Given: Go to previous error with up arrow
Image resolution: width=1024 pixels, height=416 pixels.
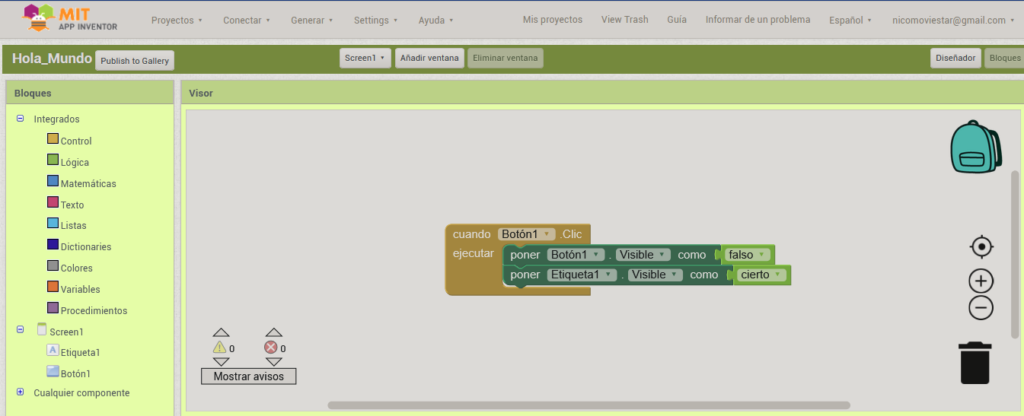Looking at the screenshot, I should 274,332.
